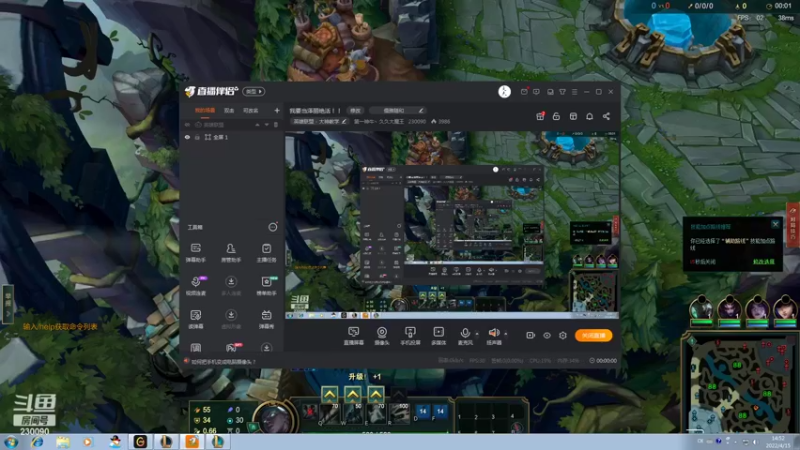Move the source up with the up arrow
Screen dimensions: 800x450
[x=257, y=124]
